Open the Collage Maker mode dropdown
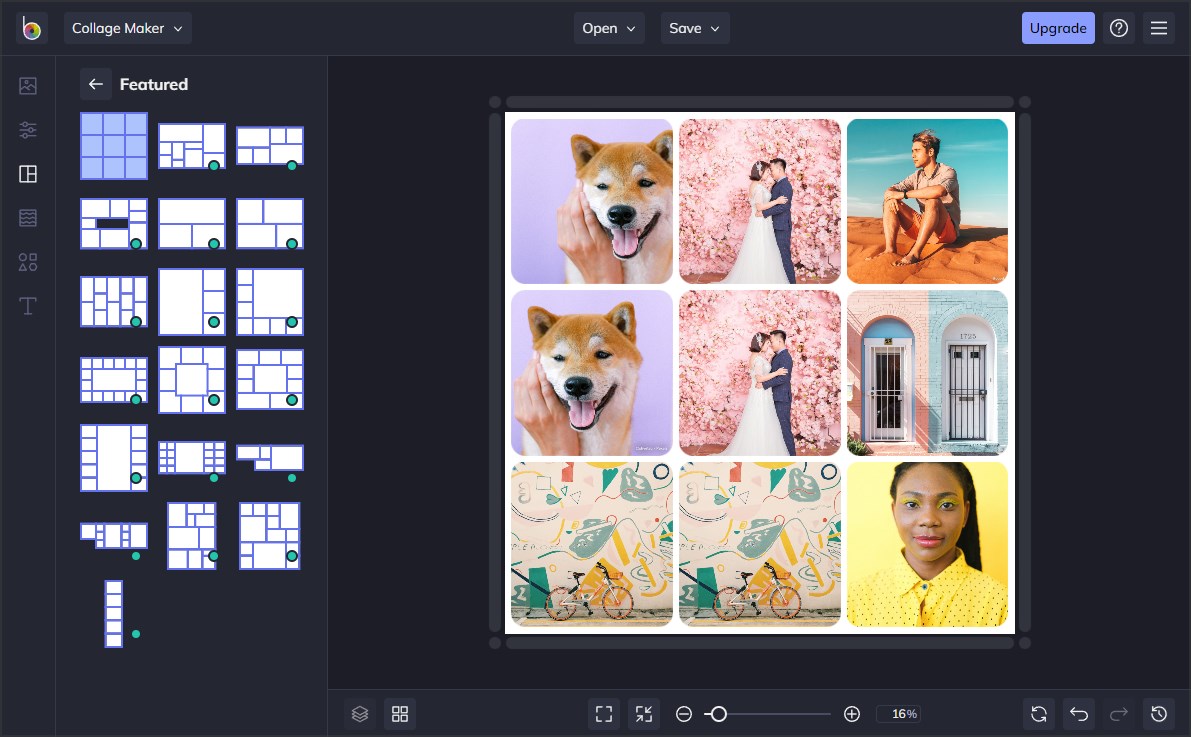This screenshot has height=737, width=1191. [127, 28]
